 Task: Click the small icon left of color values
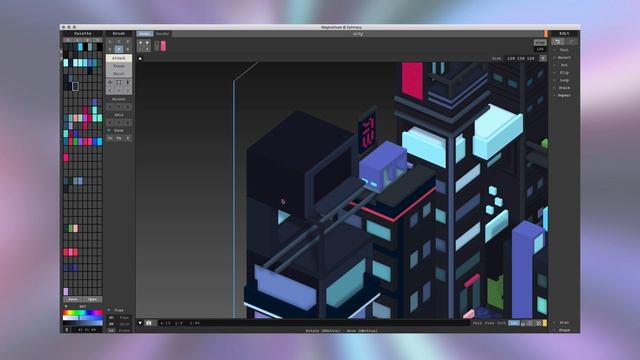coord(67,329)
